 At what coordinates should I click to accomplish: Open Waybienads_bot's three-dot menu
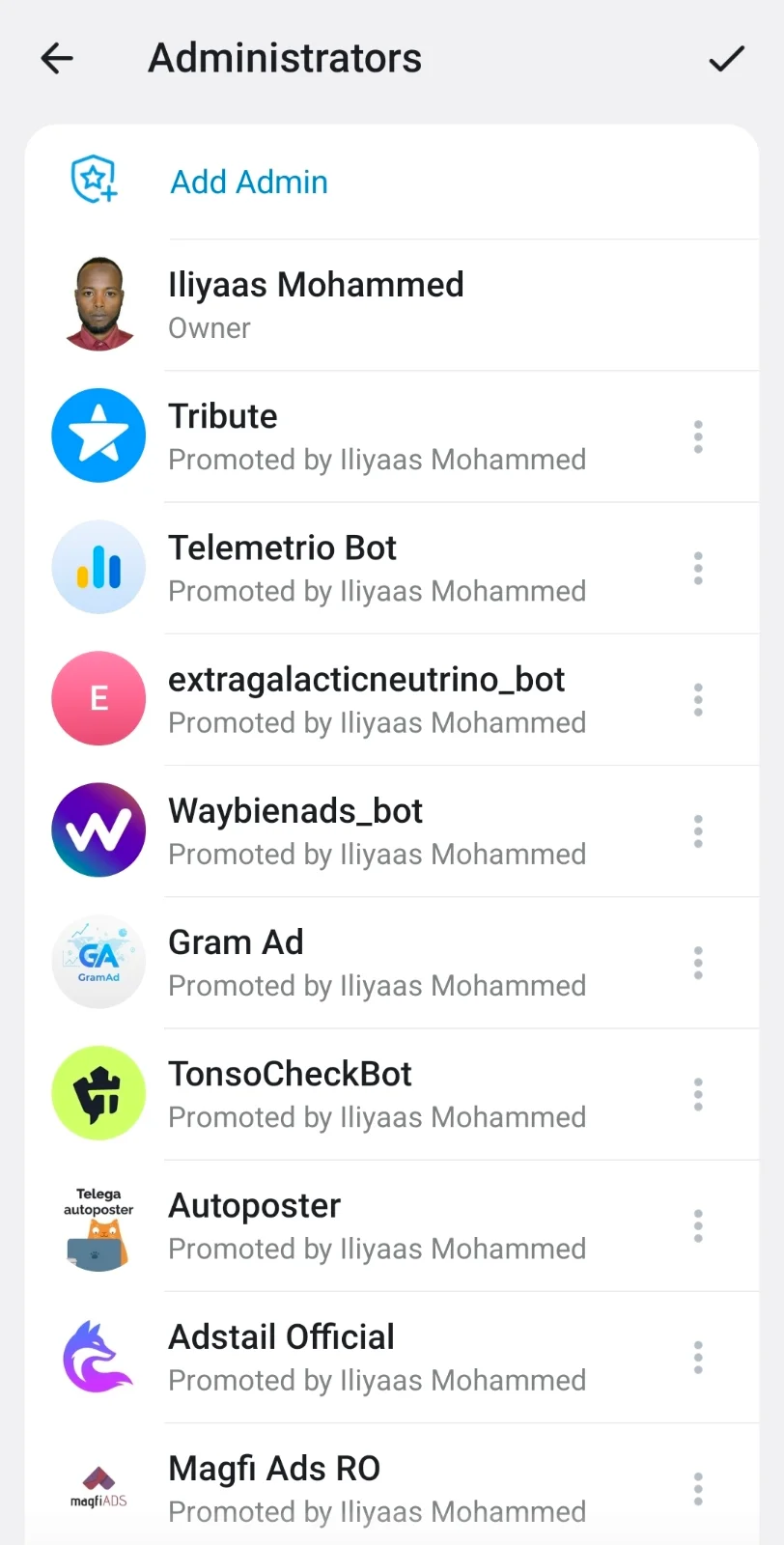[x=698, y=831]
